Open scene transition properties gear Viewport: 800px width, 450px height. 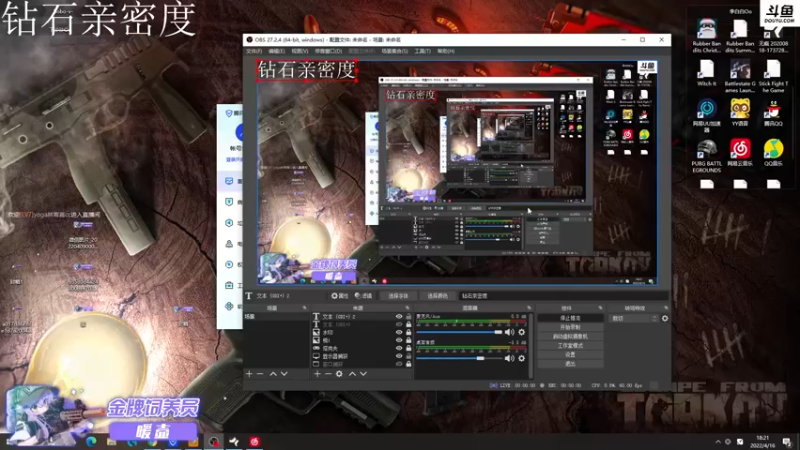pyautogui.click(x=665, y=318)
